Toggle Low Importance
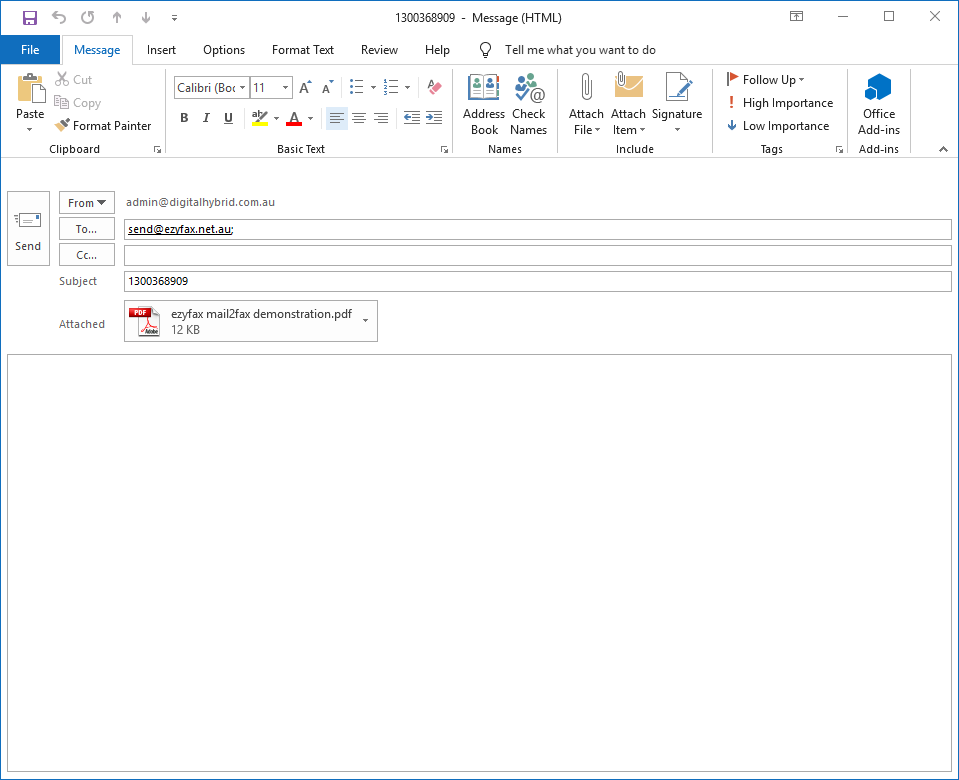 pyautogui.click(x=778, y=126)
